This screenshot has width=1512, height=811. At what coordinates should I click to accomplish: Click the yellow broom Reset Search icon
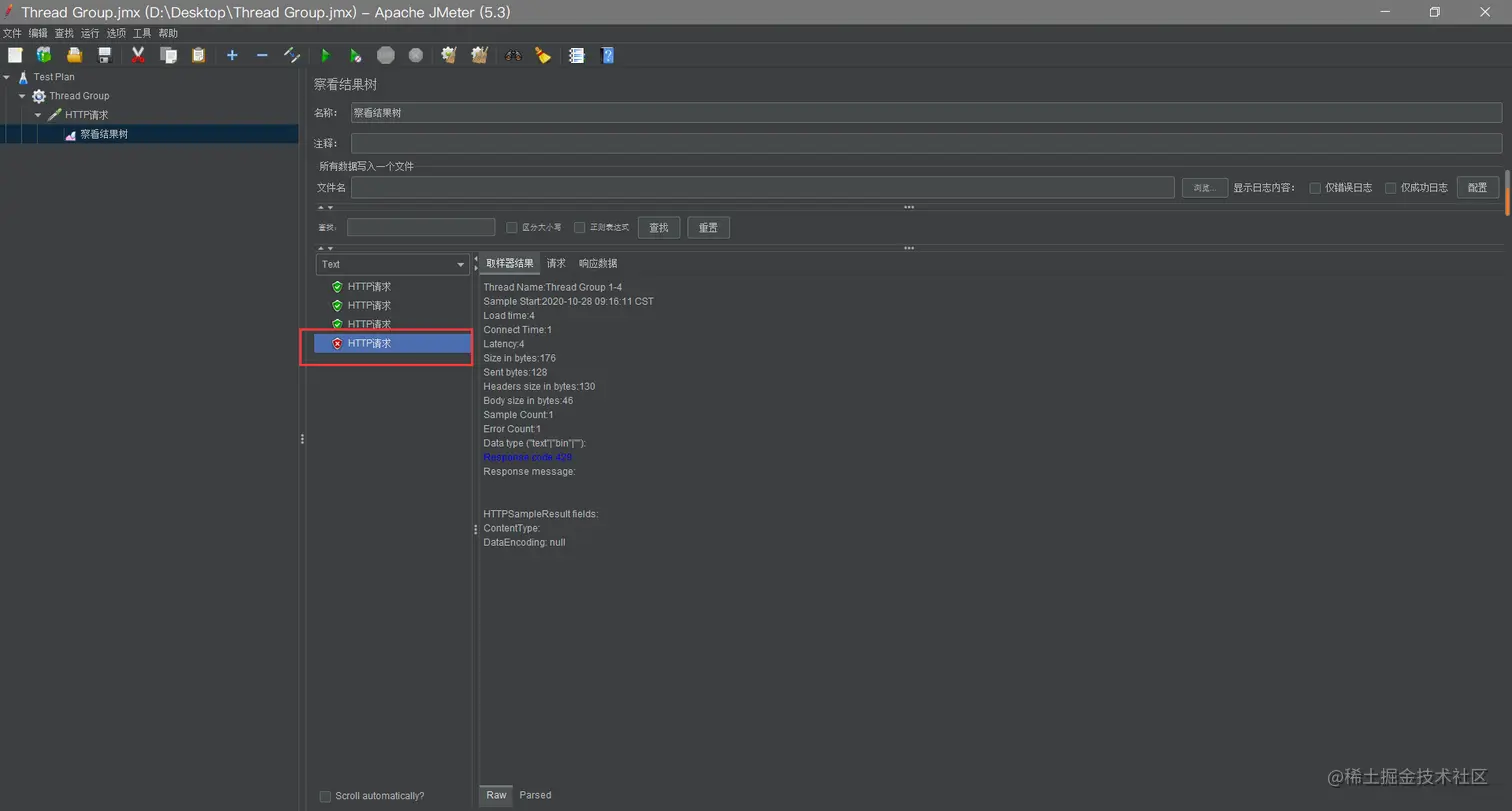[x=543, y=55]
